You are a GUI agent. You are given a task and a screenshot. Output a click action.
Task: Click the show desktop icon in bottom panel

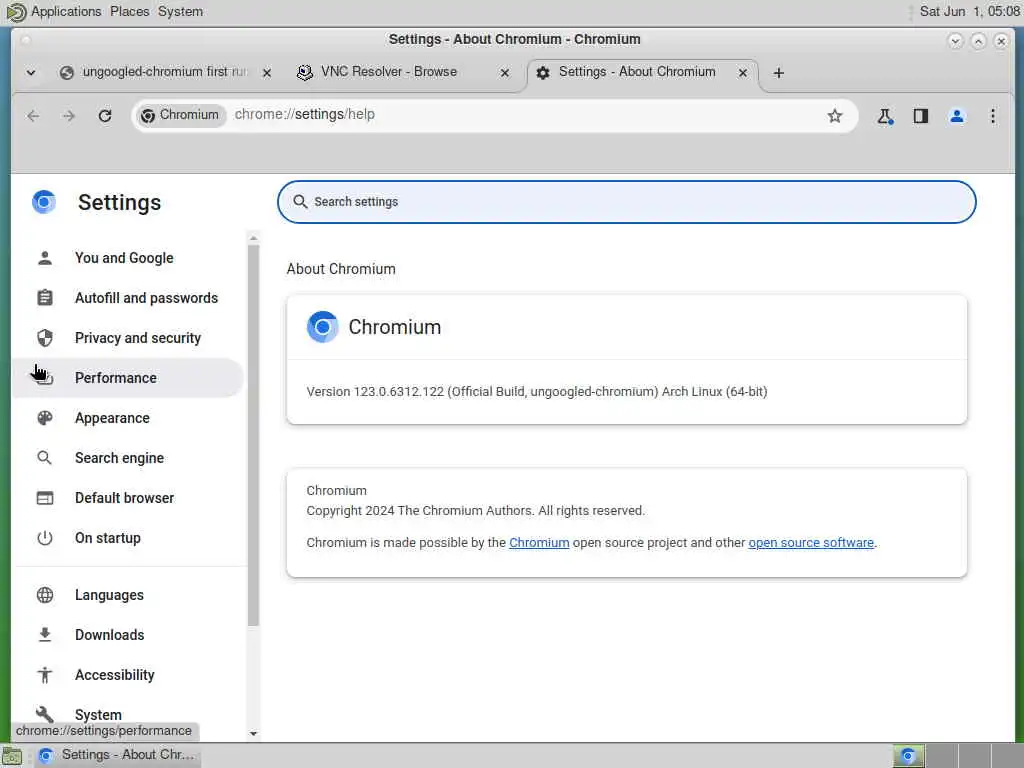(12, 756)
